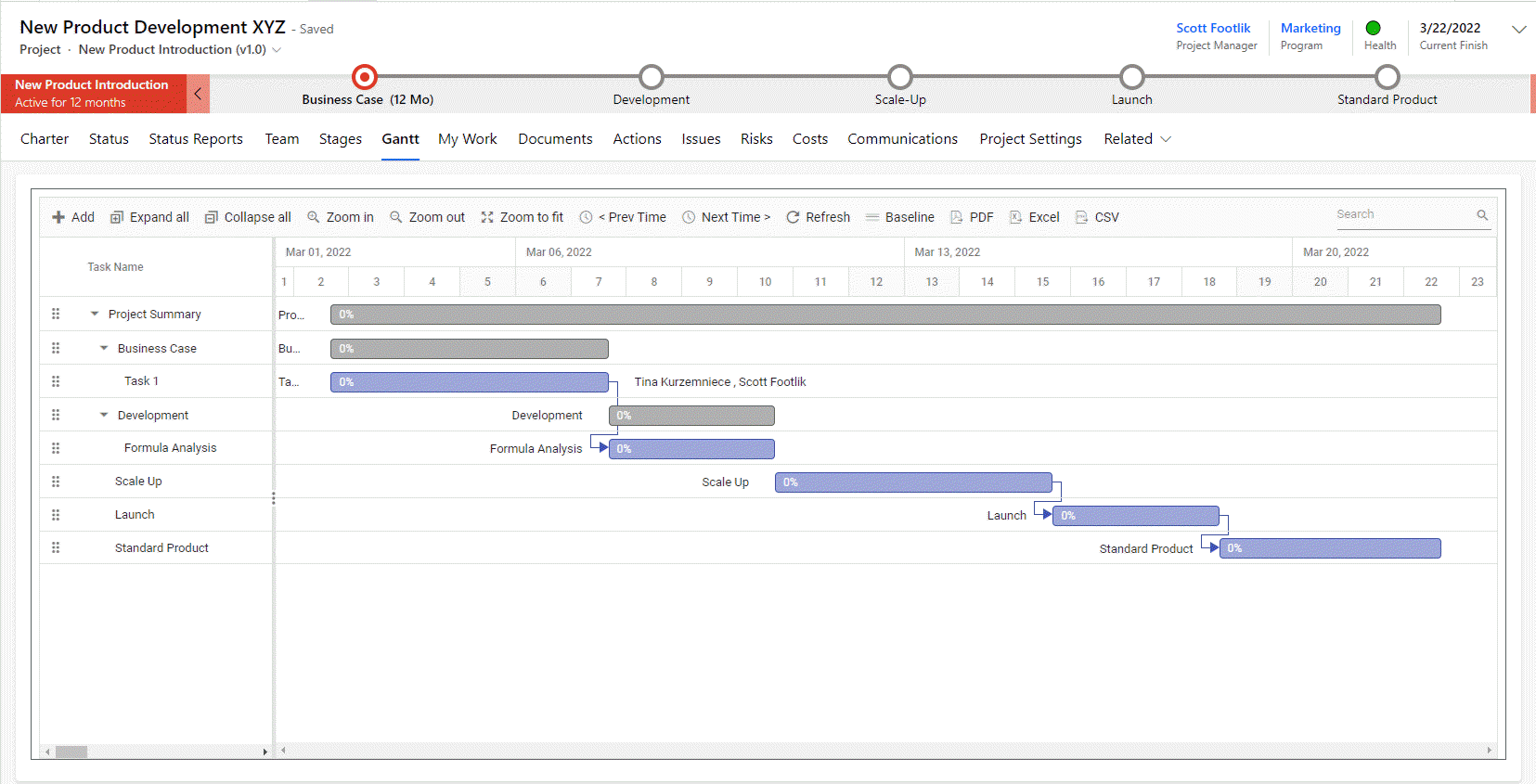This screenshot has height=784, width=1536.
Task: Zoom in on the Gantt chart
Action: pos(341,217)
